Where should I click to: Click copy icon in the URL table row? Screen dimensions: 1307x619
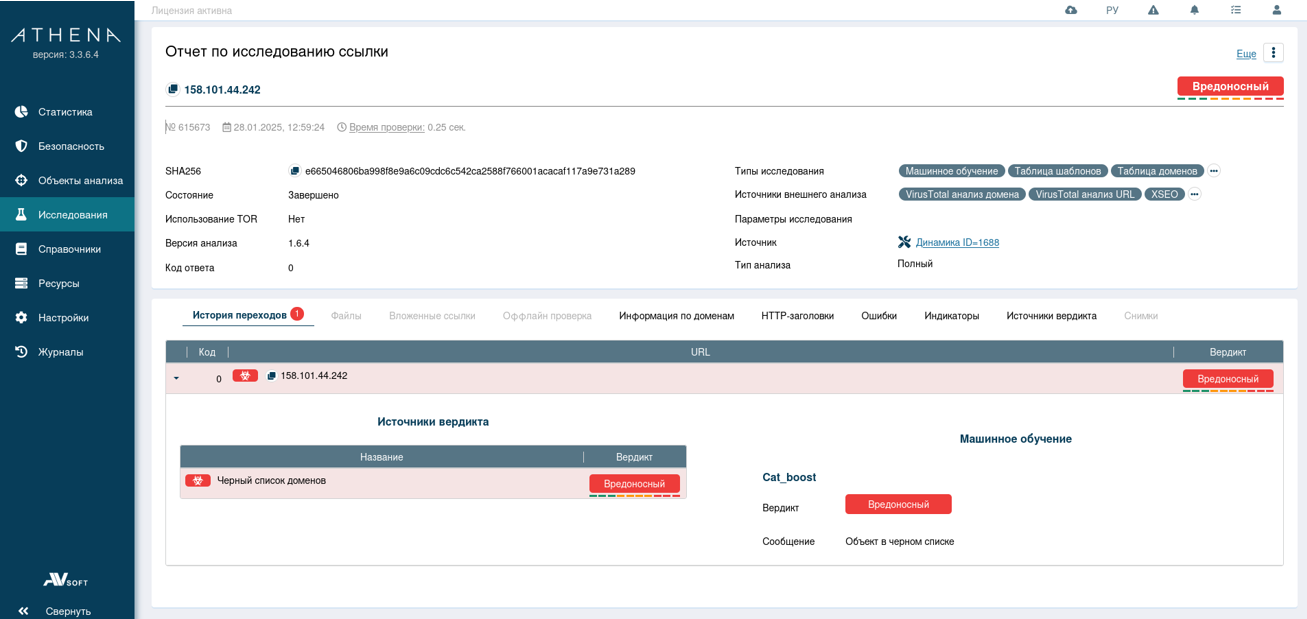(x=271, y=376)
